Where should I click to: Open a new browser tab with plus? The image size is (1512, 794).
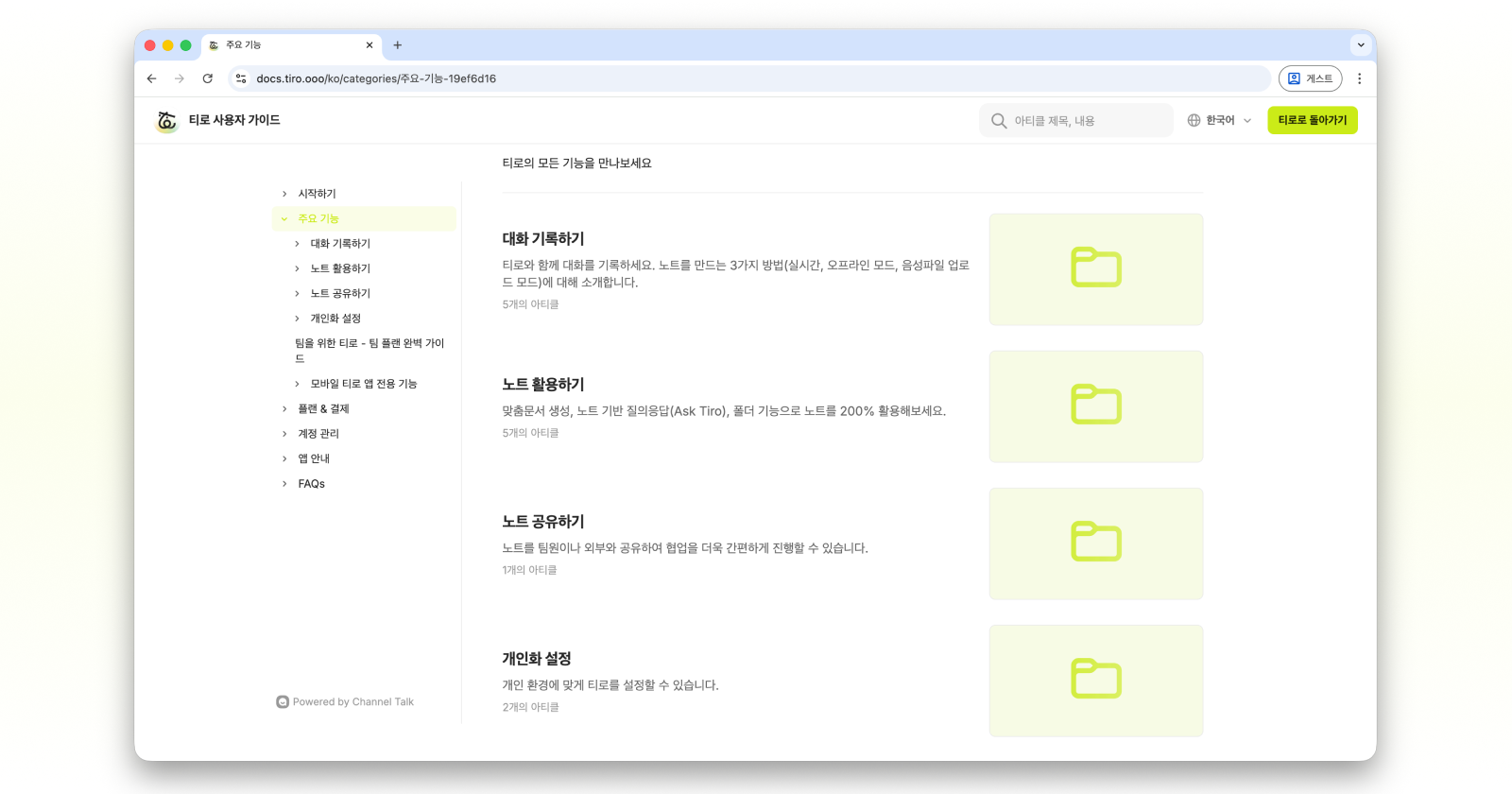398,45
